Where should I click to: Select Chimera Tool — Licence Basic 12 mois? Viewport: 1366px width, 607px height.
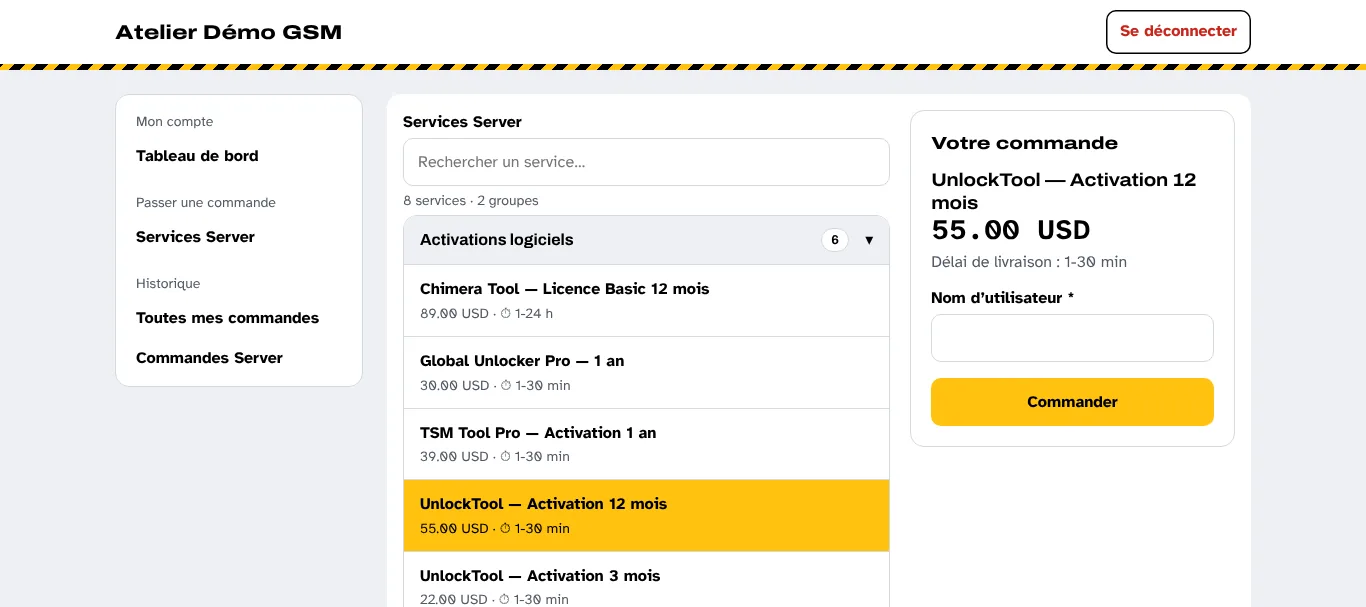coord(646,301)
